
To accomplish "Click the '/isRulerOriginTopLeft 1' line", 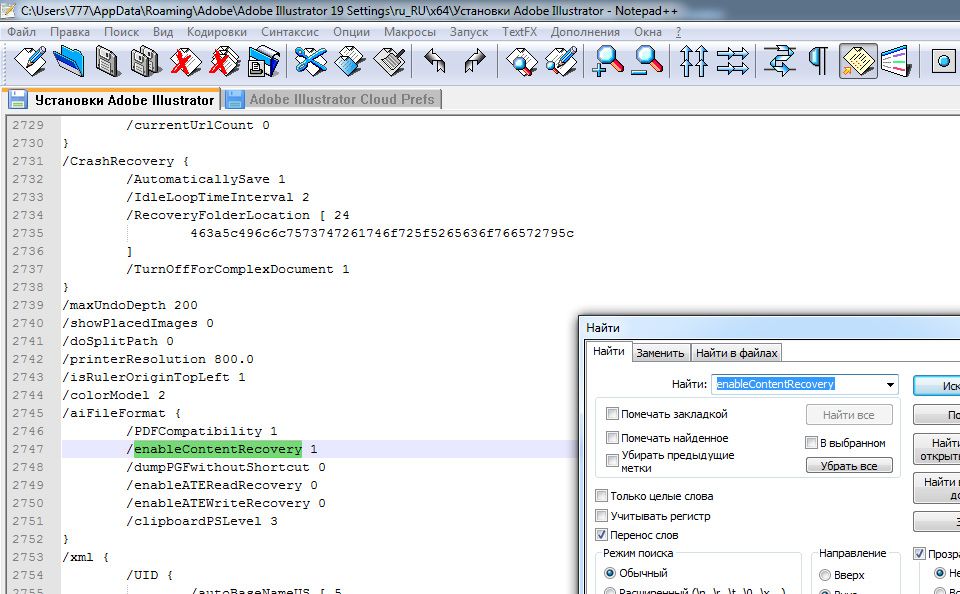I will pos(154,377).
